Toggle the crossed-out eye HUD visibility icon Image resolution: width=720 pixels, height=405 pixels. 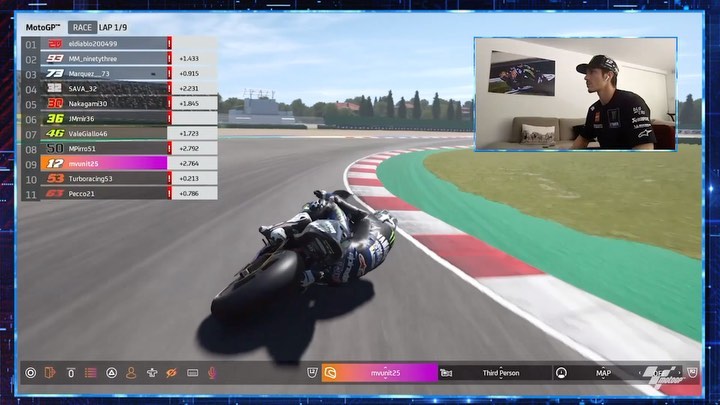click(171, 373)
